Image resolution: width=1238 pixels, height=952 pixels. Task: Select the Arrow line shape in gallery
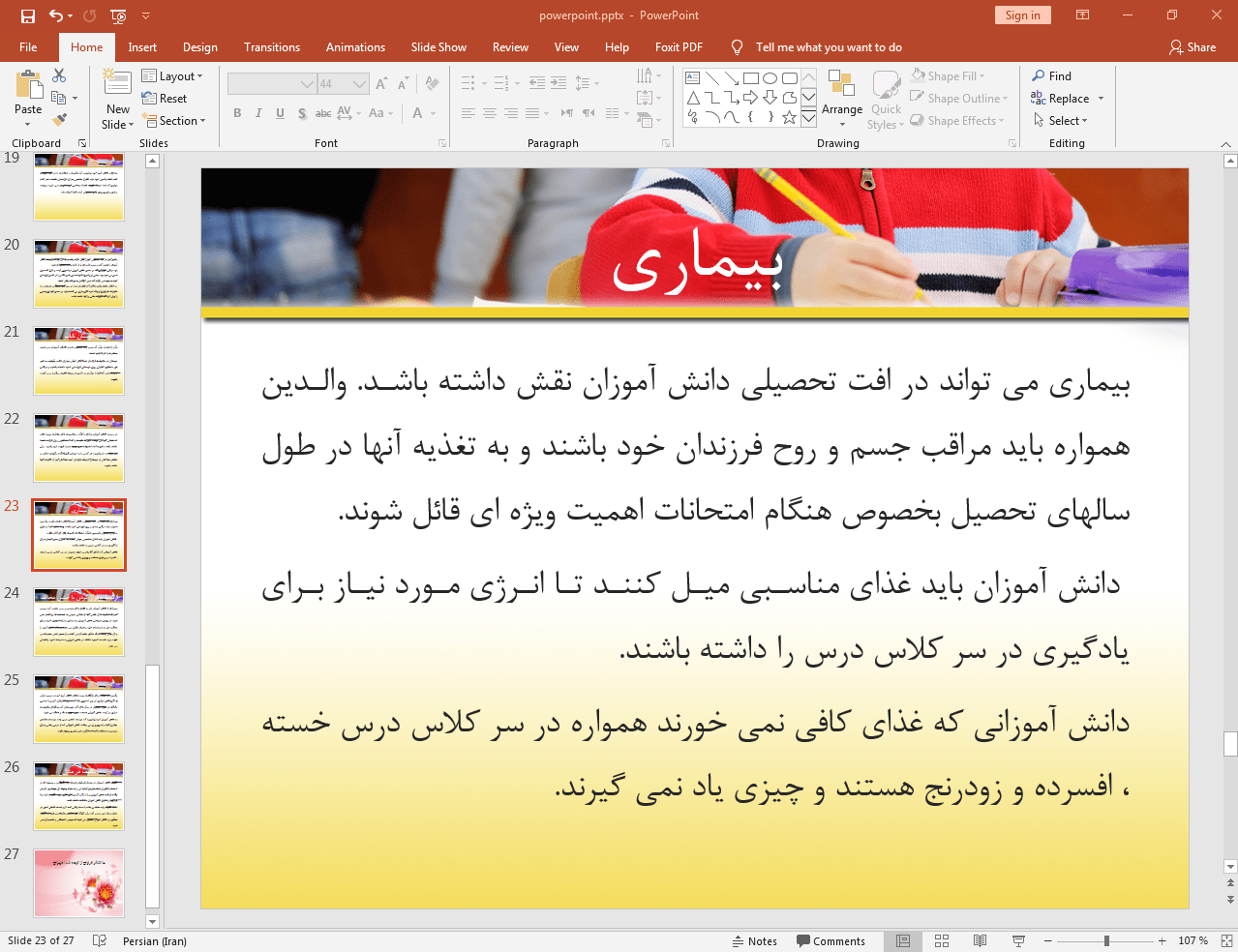[732, 78]
